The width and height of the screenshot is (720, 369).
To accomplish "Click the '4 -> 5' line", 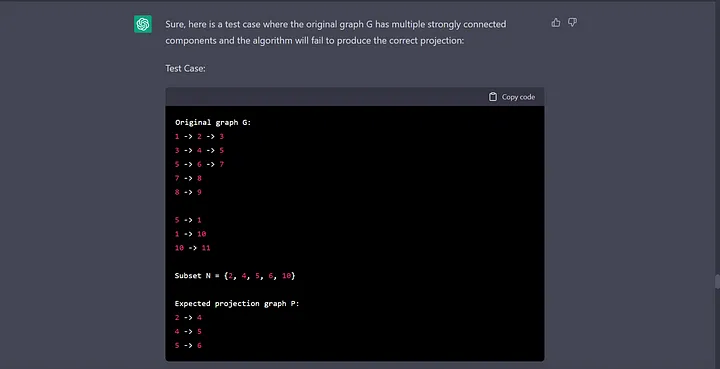I will click(x=188, y=331).
